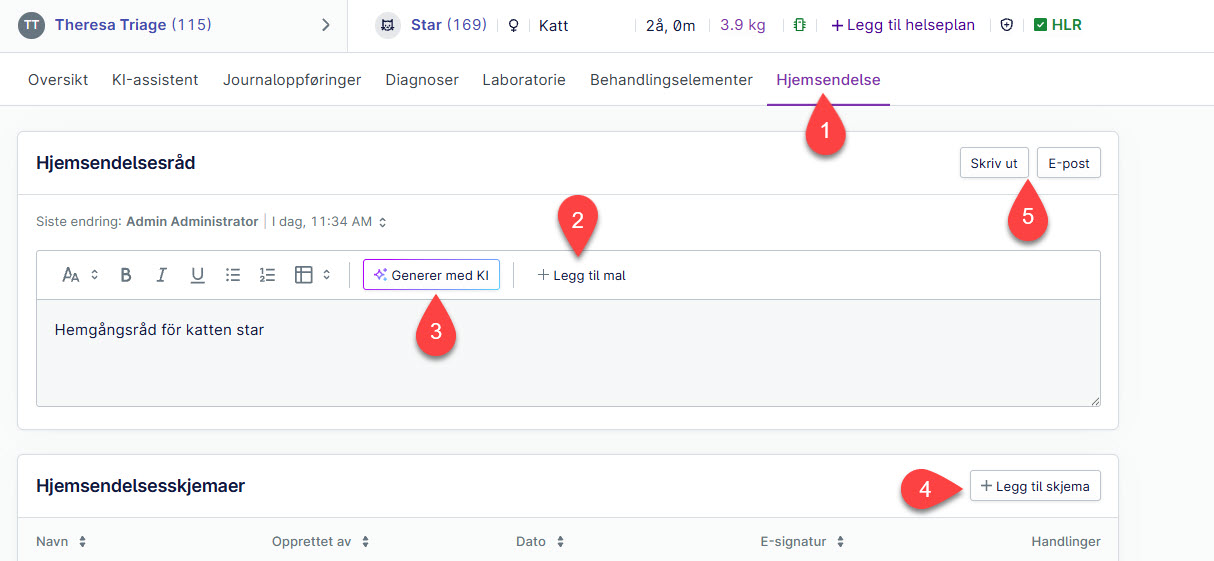Expand client panel chevron arrow
Screen dimensions: 1214x561
coord(326,25)
